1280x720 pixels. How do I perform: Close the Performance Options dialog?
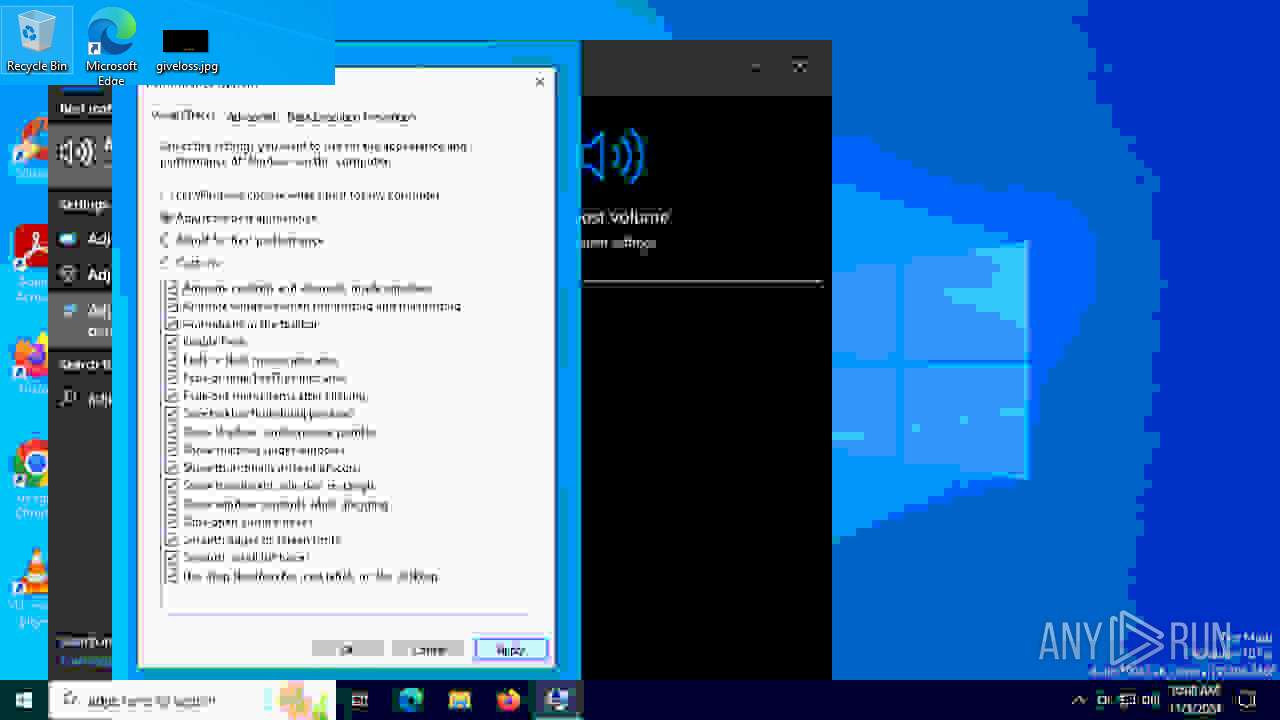point(540,82)
